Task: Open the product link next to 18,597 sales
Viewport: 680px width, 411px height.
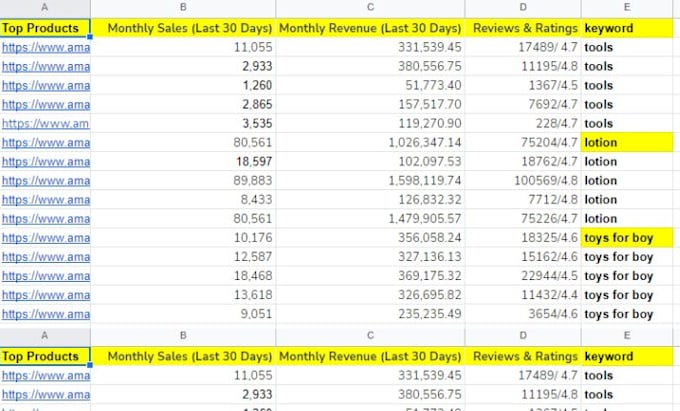Action: pyautogui.click(x=46, y=162)
